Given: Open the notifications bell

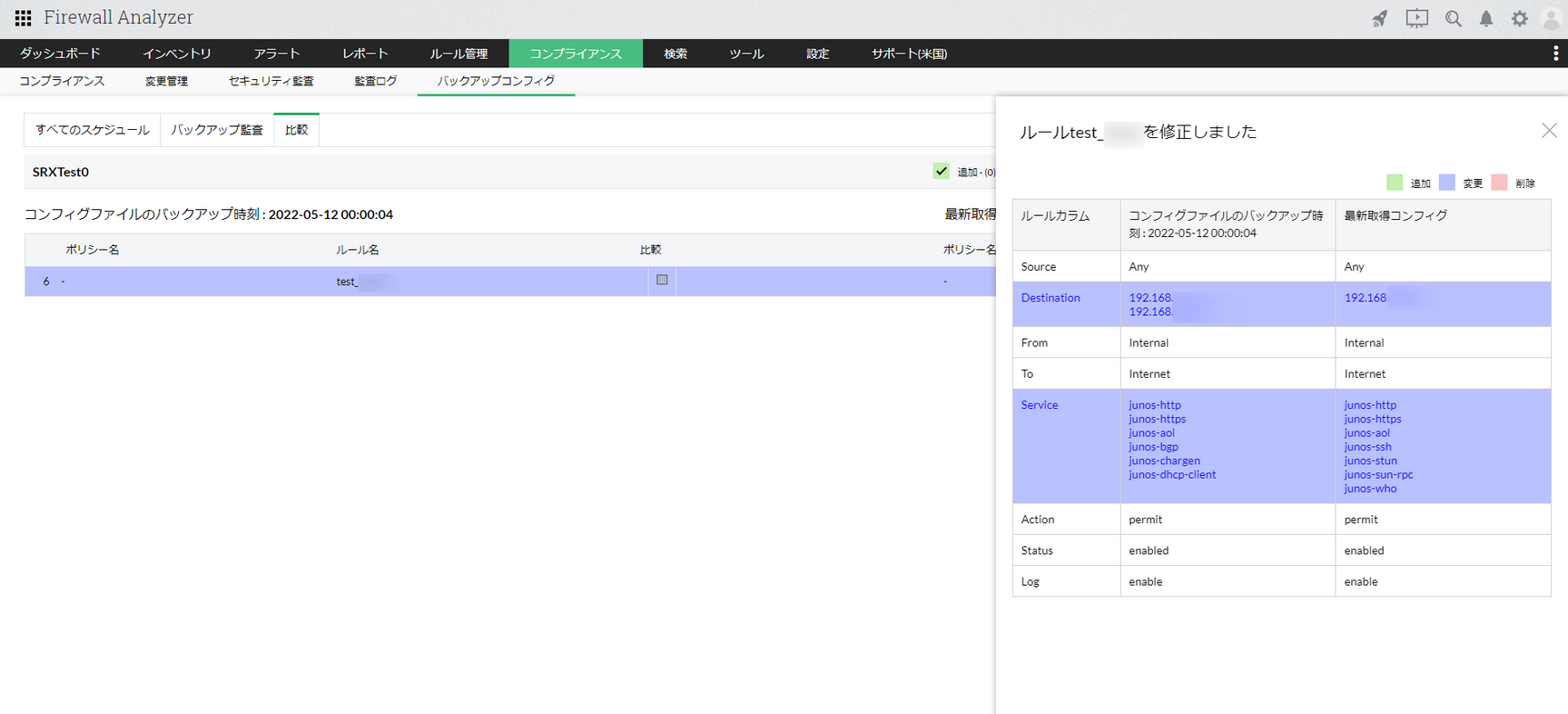Looking at the screenshot, I should [1486, 19].
